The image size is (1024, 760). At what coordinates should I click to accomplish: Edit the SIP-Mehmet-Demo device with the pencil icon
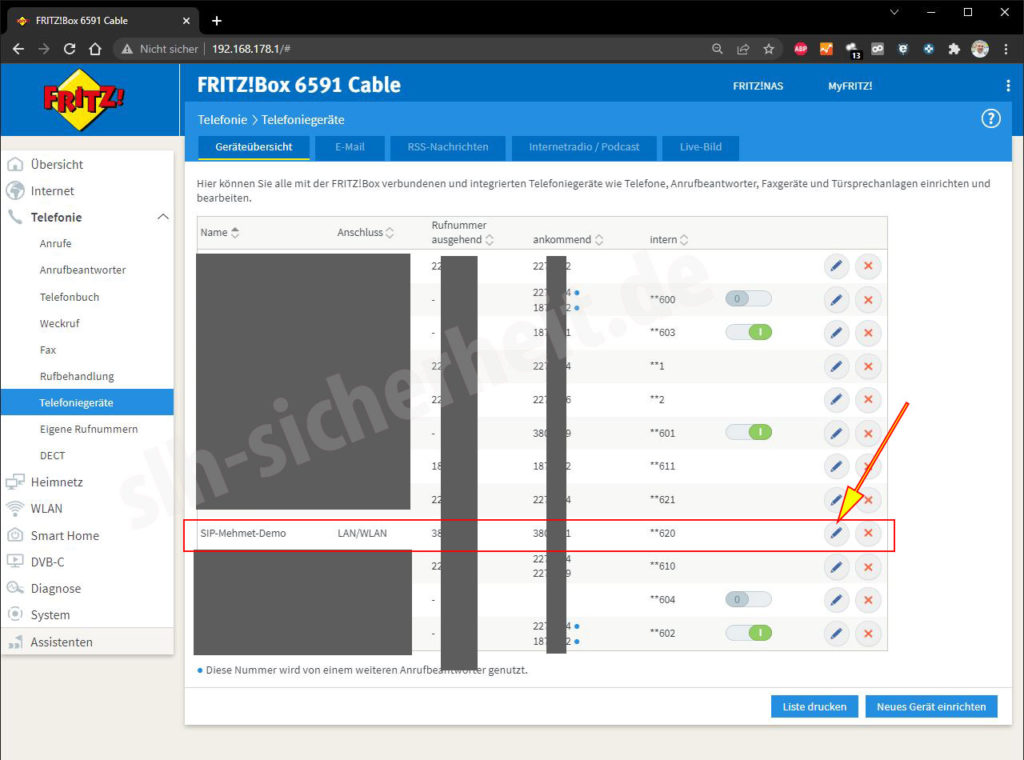(836, 533)
